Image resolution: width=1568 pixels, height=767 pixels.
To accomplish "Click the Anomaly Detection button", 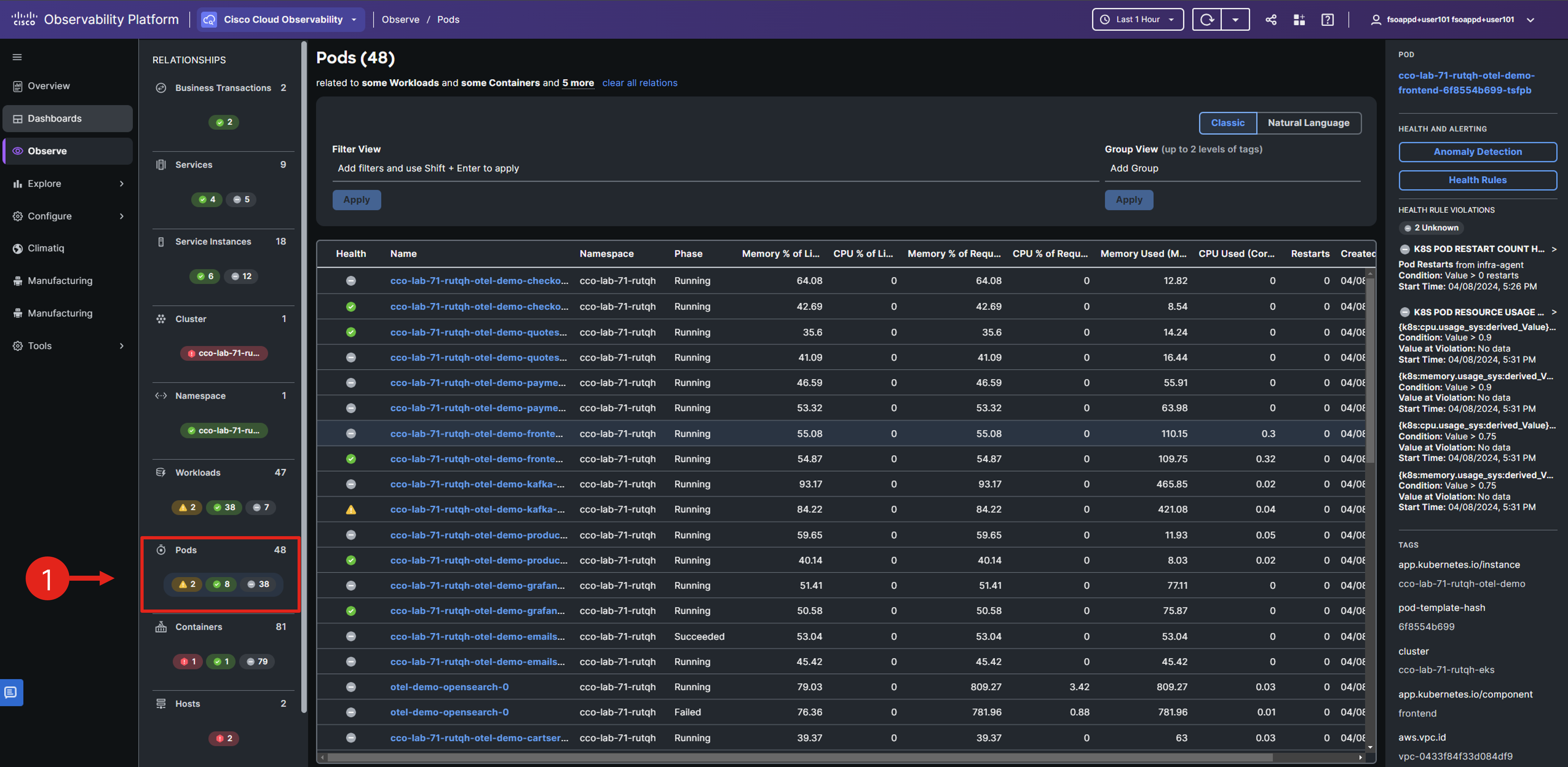I will click(1477, 151).
